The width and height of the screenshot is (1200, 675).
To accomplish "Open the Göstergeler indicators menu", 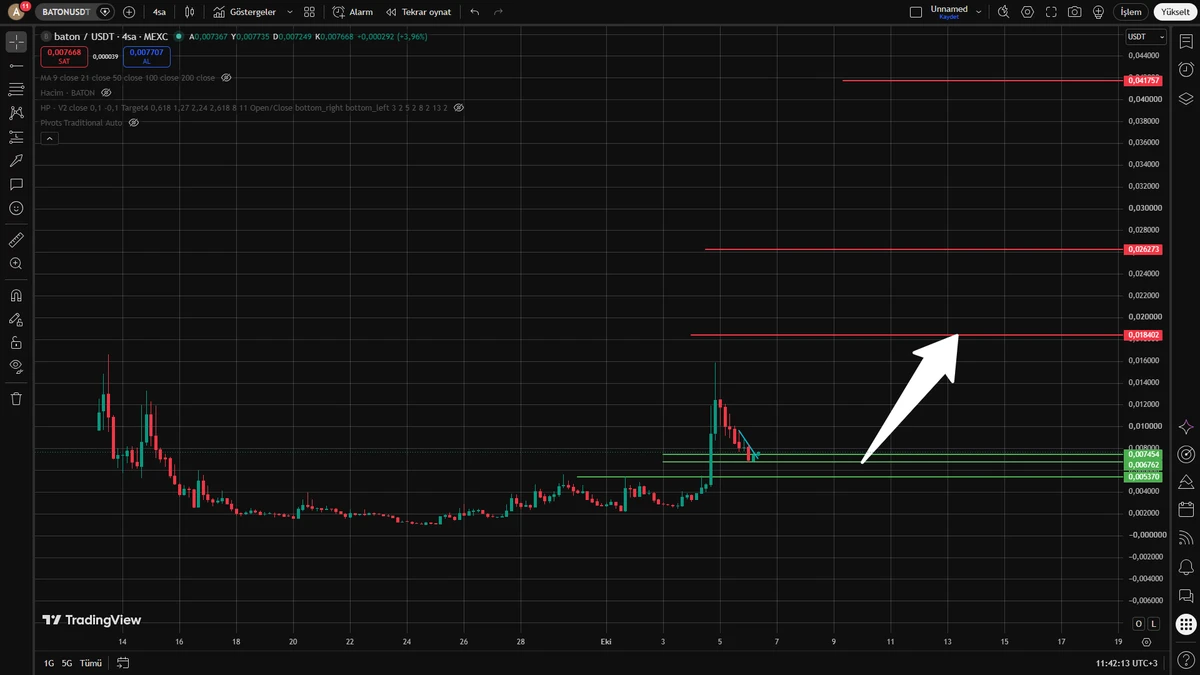I will tap(245, 12).
